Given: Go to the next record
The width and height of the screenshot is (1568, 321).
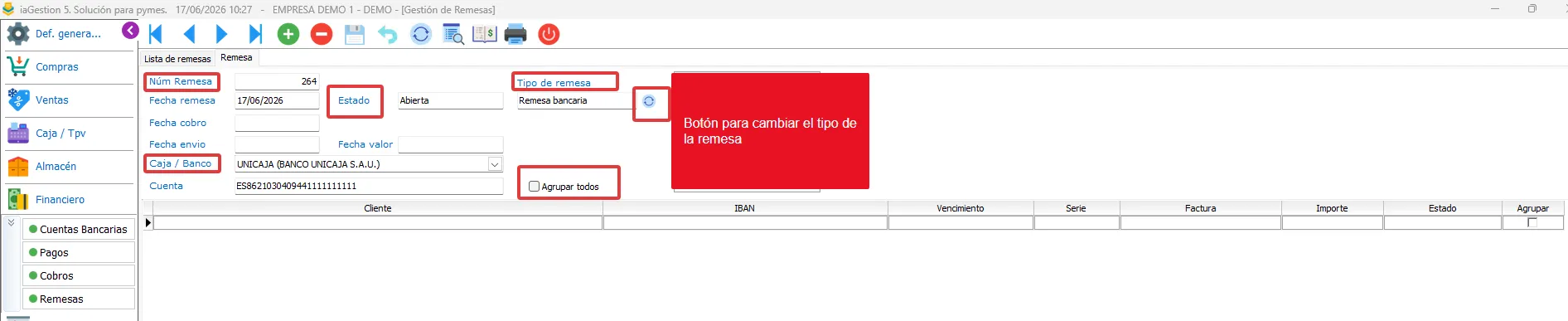Looking at the screenshot, I should [x=221, y=34].
